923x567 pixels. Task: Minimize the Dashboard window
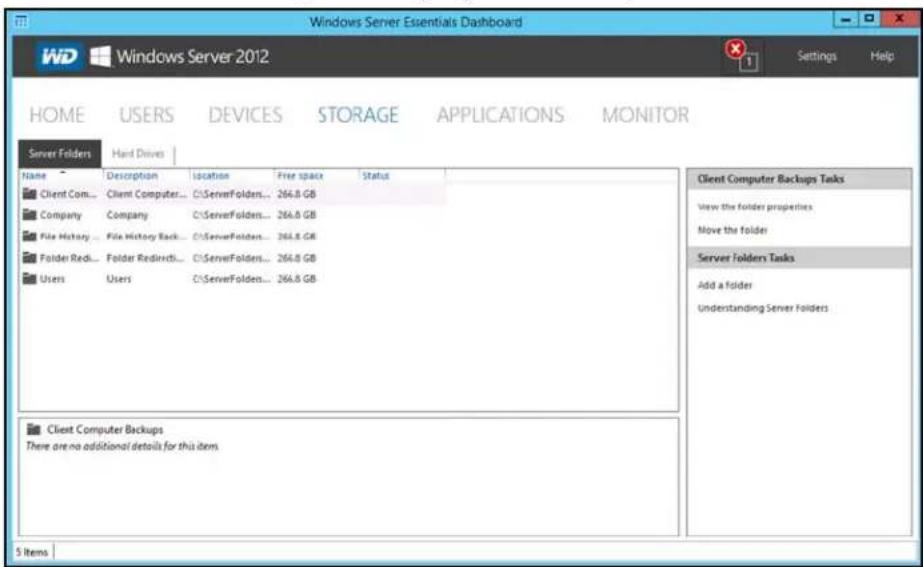point(846,19)
